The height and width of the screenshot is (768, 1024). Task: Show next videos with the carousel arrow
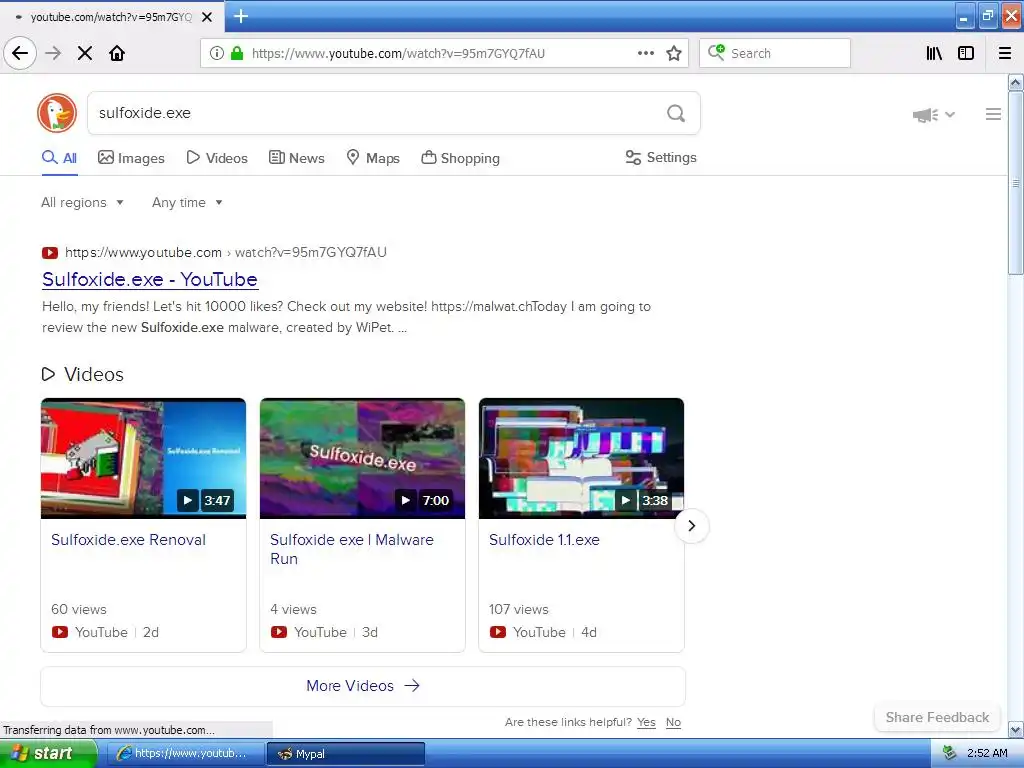pos(692,526)
